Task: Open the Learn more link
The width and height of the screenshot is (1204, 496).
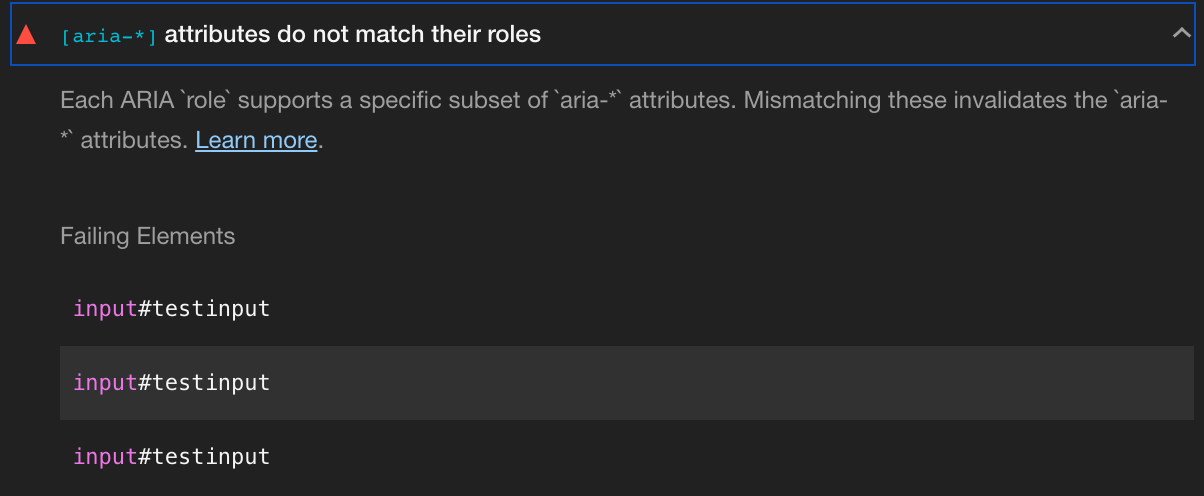Action: tap(256, 140)
